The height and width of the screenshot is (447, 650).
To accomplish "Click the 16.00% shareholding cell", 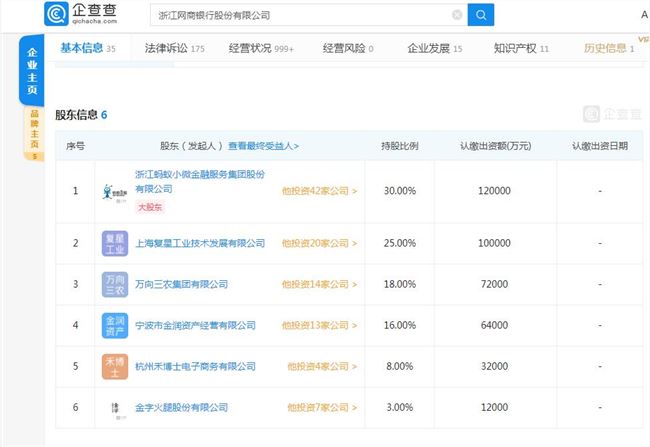I will pos(400,326).
